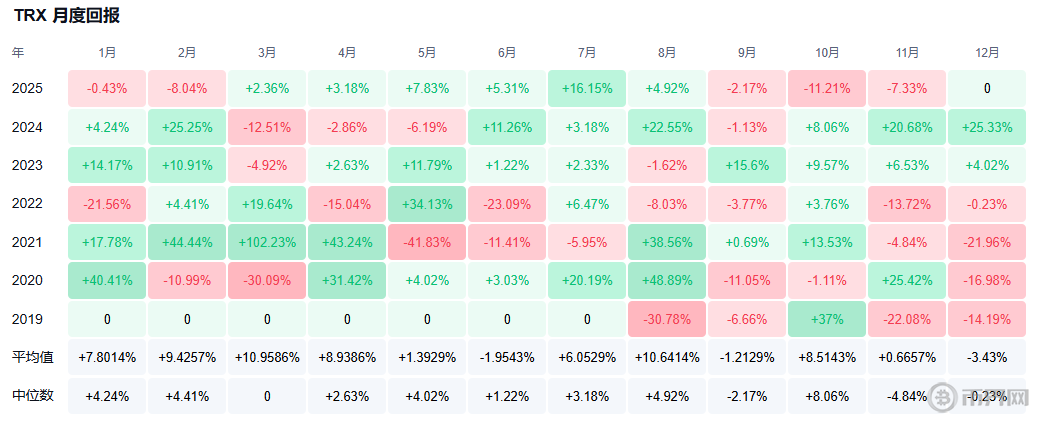Select the +16.15% cell for July 2025
1040x425 pixels.
click(587, 88)
